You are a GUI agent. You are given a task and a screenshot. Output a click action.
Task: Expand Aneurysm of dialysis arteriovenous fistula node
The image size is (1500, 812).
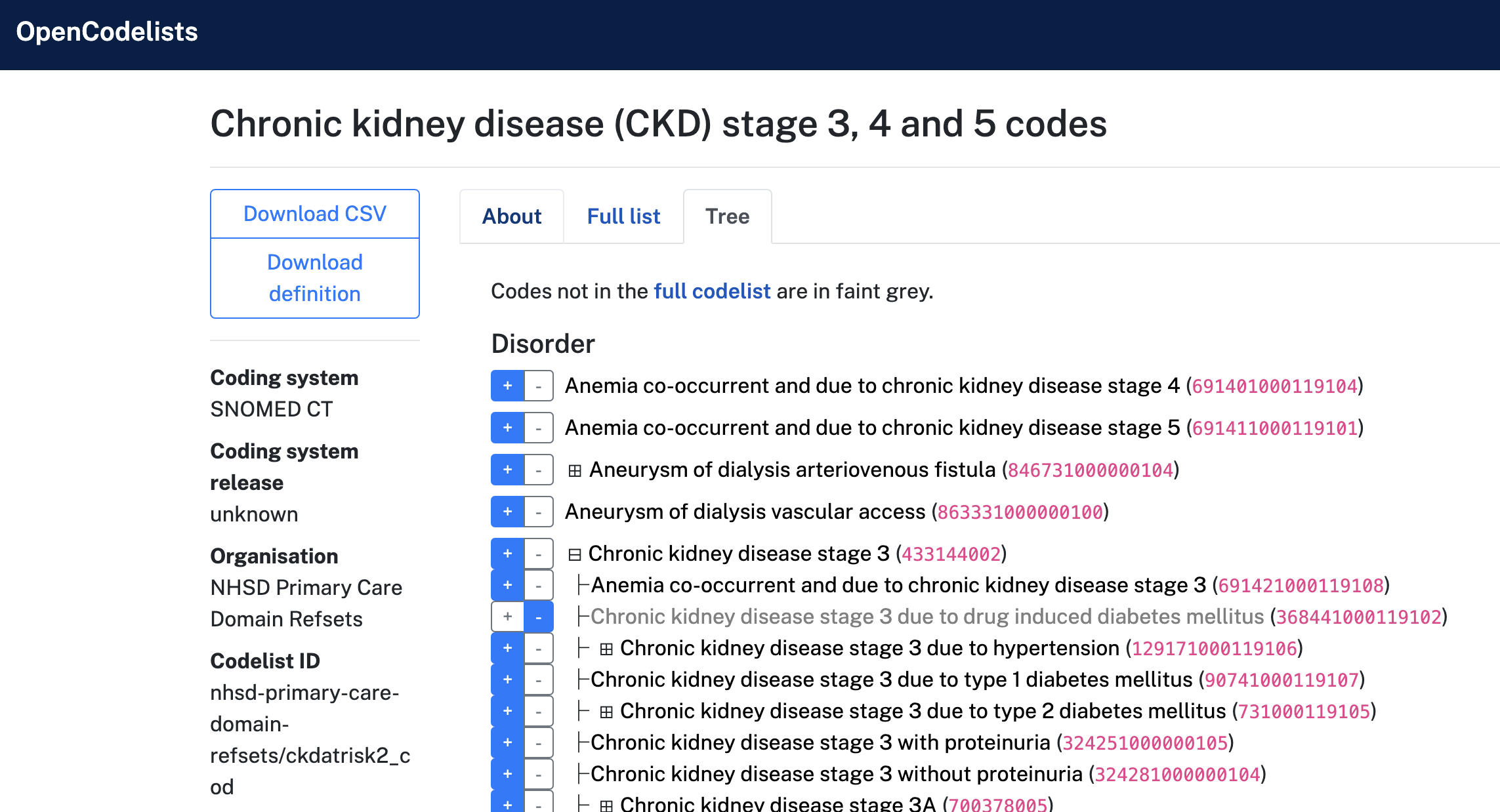coord(574,470)
